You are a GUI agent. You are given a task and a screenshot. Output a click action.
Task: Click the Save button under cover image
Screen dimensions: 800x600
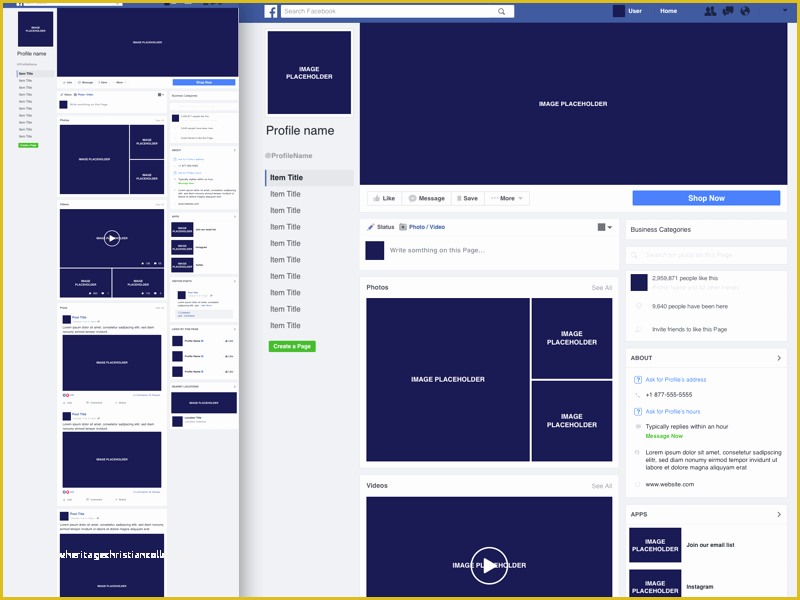(x=467, y=198)
